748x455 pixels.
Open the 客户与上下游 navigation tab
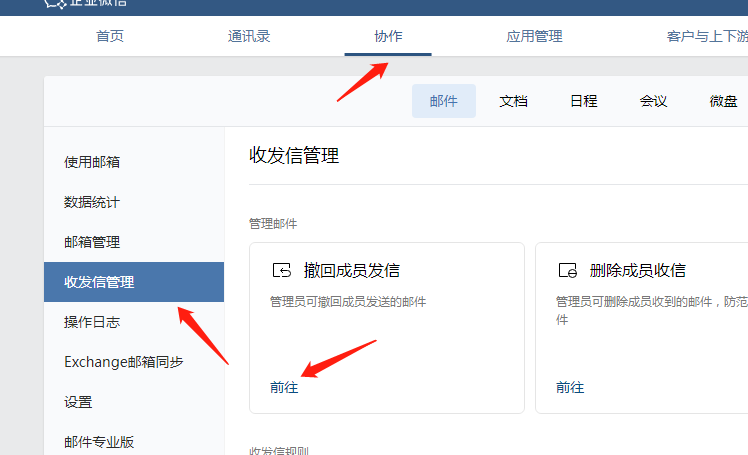pyautogui.click(x=706, y=36)
